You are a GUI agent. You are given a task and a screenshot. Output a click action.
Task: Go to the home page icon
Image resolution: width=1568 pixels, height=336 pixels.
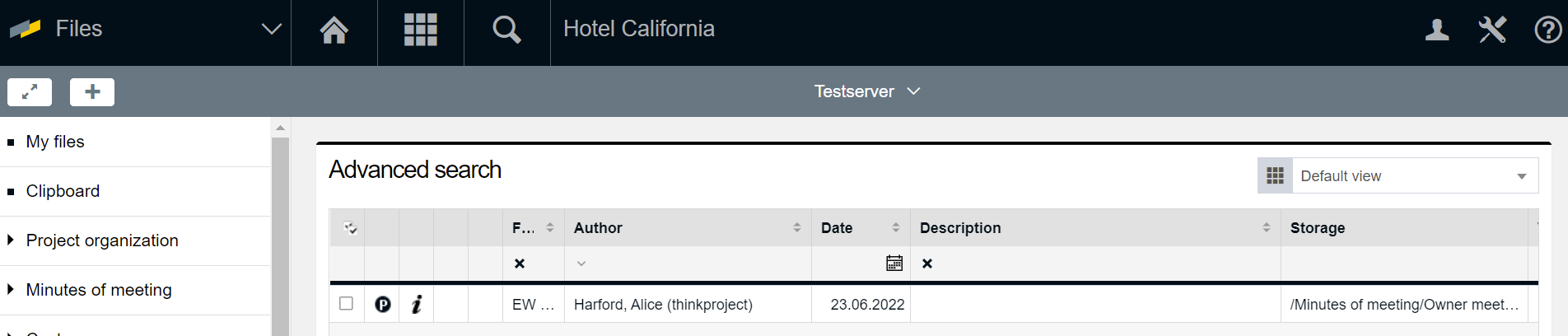tap(334, 30)
